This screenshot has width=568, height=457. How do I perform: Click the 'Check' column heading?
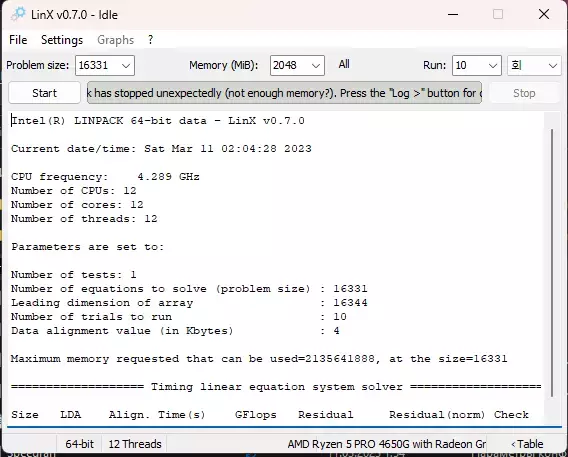coord(511,415)
